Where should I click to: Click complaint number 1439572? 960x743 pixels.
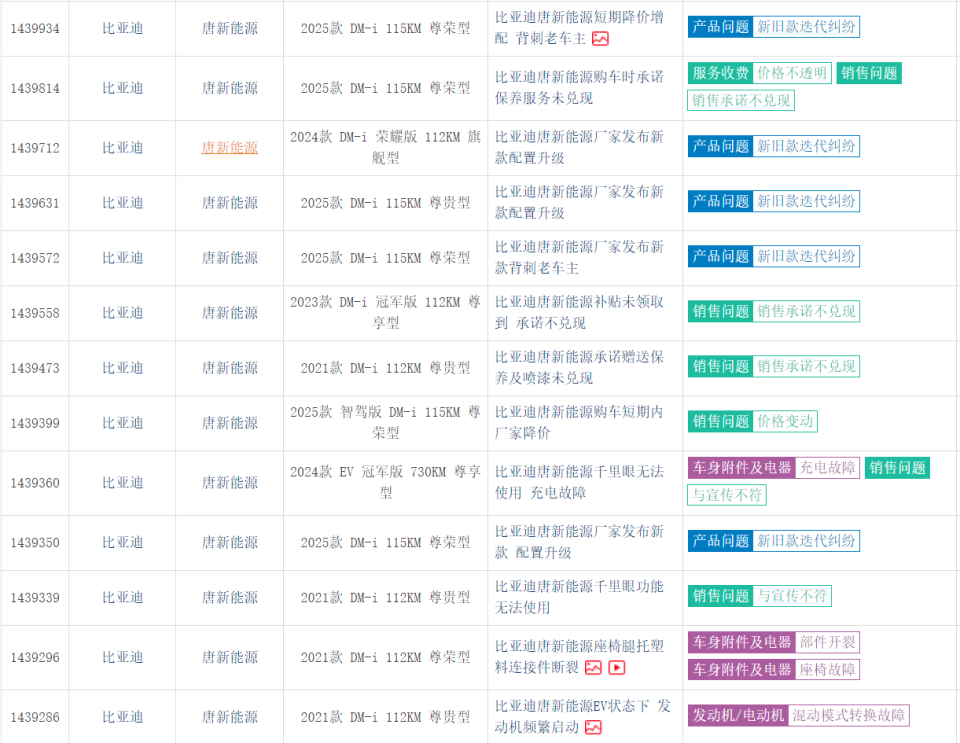[x=35, y=258]
